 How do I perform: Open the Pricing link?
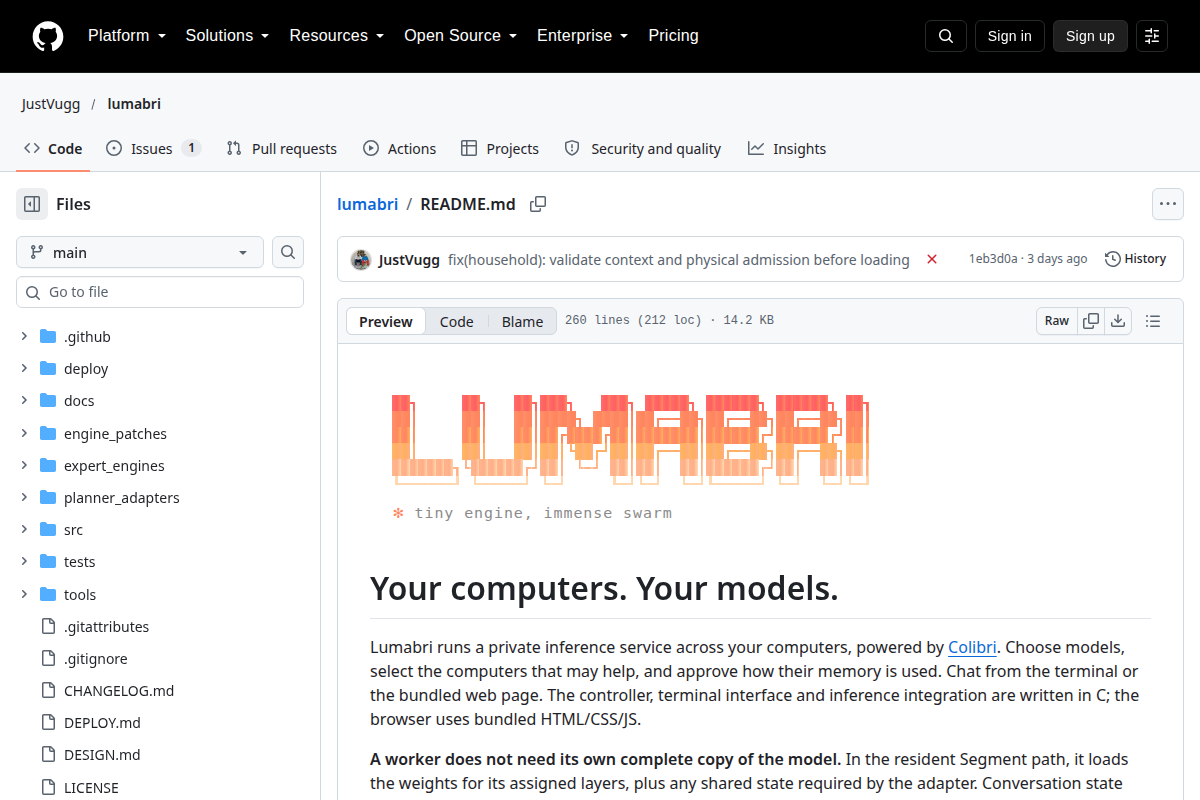pos(673,36)
